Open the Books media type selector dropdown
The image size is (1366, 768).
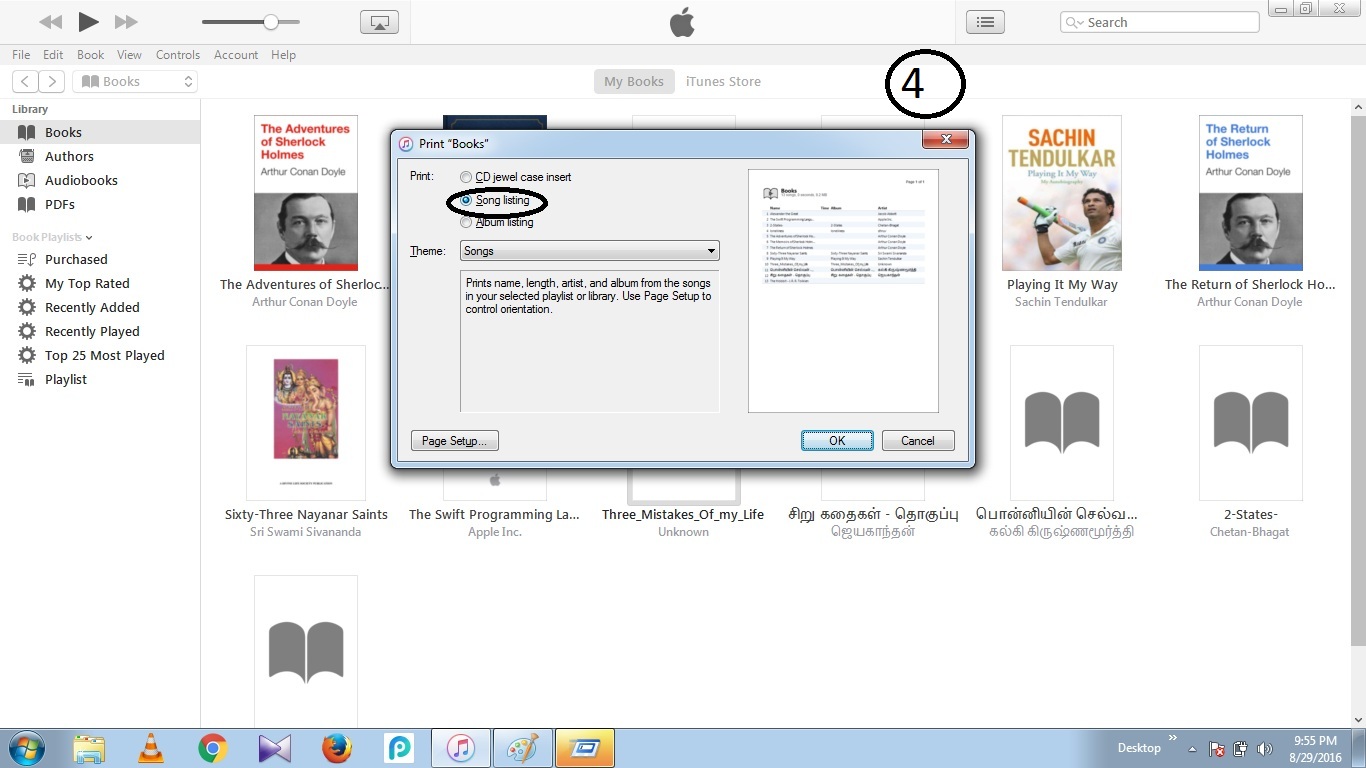pos(135,81)
